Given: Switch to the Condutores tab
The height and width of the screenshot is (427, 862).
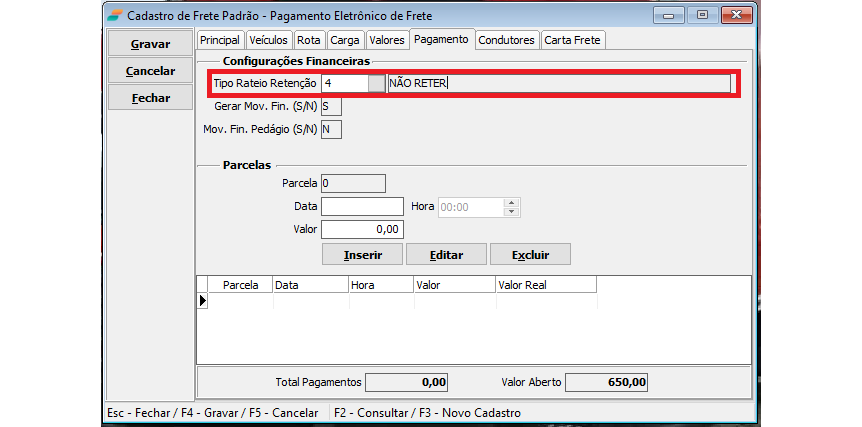Looking at the screenshot, I should coord(506,40).
